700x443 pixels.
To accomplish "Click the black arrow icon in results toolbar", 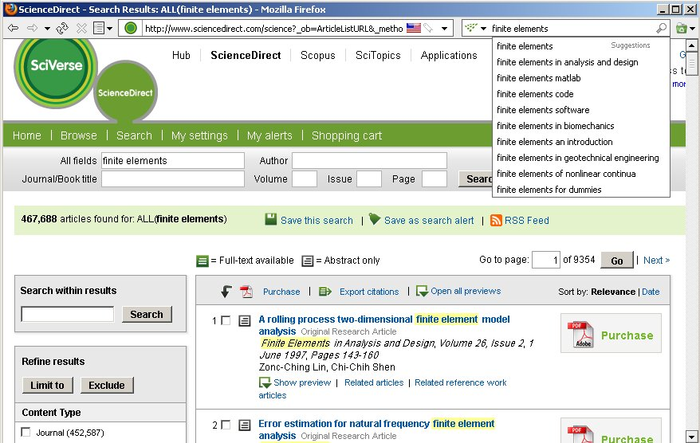I will click(x=226, y=292).
